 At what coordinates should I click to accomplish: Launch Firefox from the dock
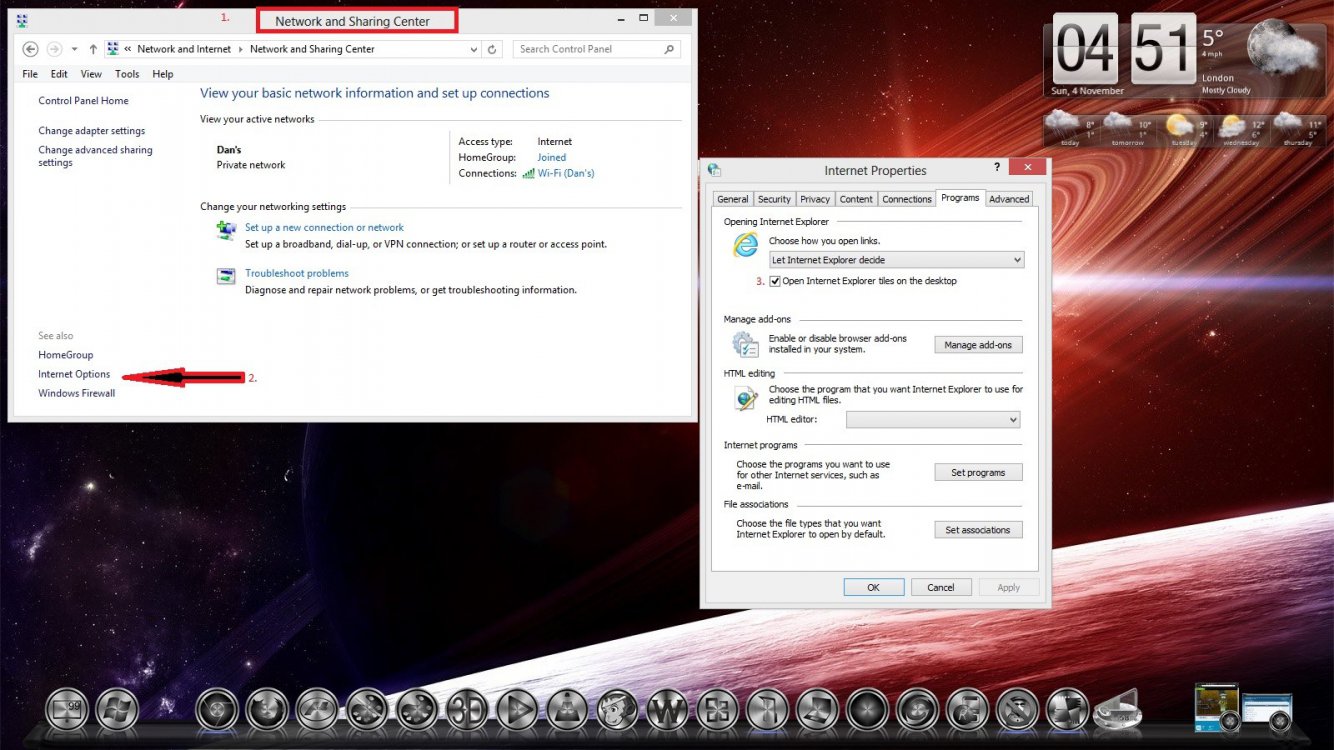[x=267, y=709]
